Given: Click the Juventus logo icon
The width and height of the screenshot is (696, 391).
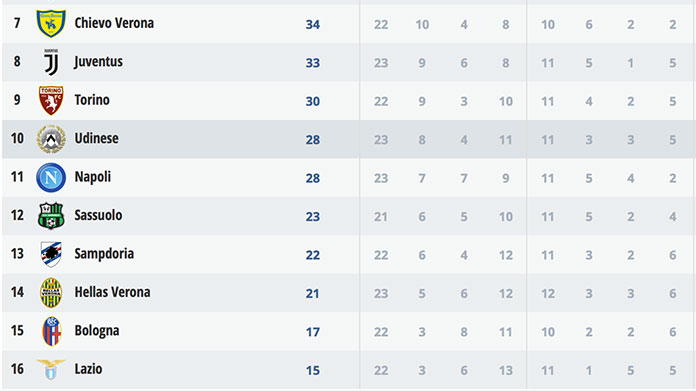Looking at the screenshot, I should [51, 62].
